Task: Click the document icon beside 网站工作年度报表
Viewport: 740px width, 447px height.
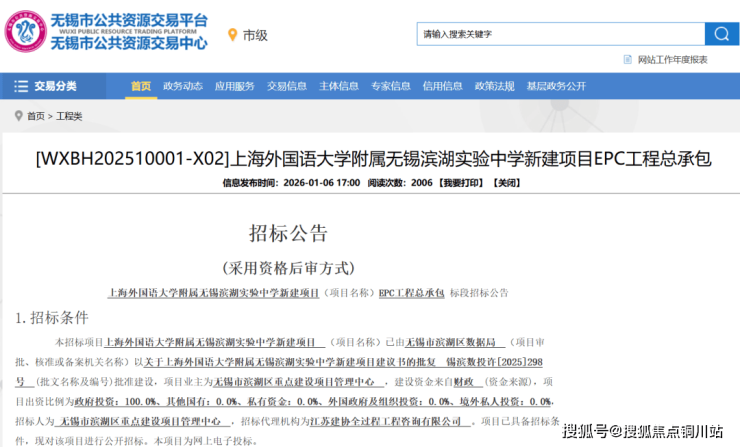Action: pos(628,59)
